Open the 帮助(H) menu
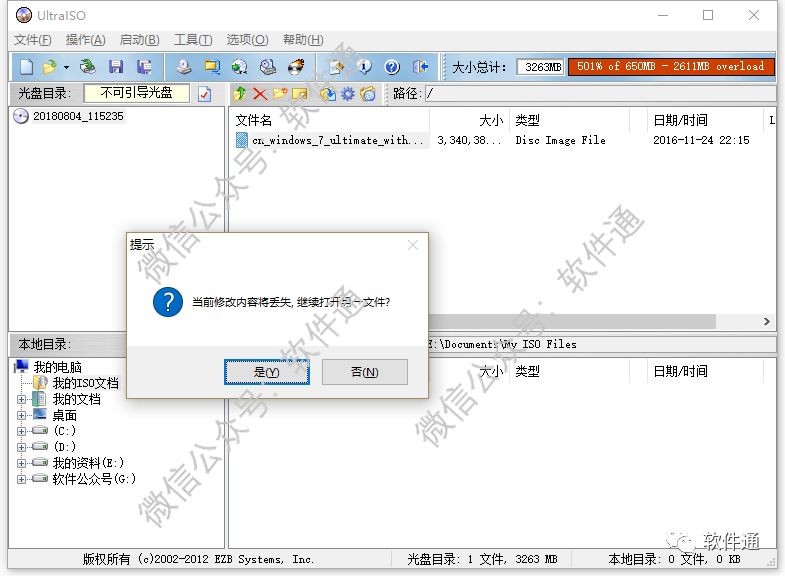785x576 pixels. [x=303, y=40]
